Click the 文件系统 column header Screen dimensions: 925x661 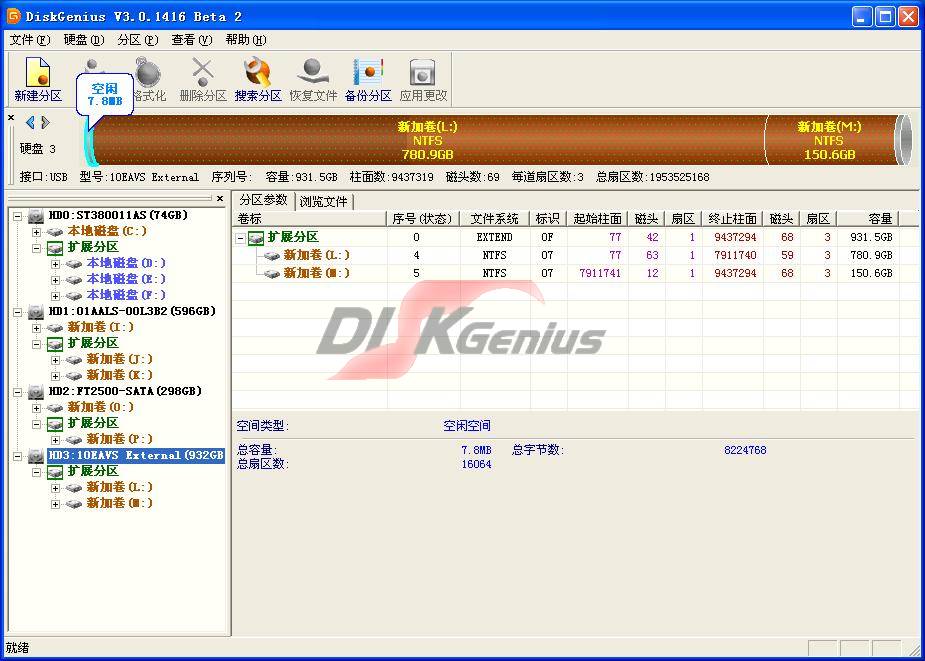tap(494, 219)
